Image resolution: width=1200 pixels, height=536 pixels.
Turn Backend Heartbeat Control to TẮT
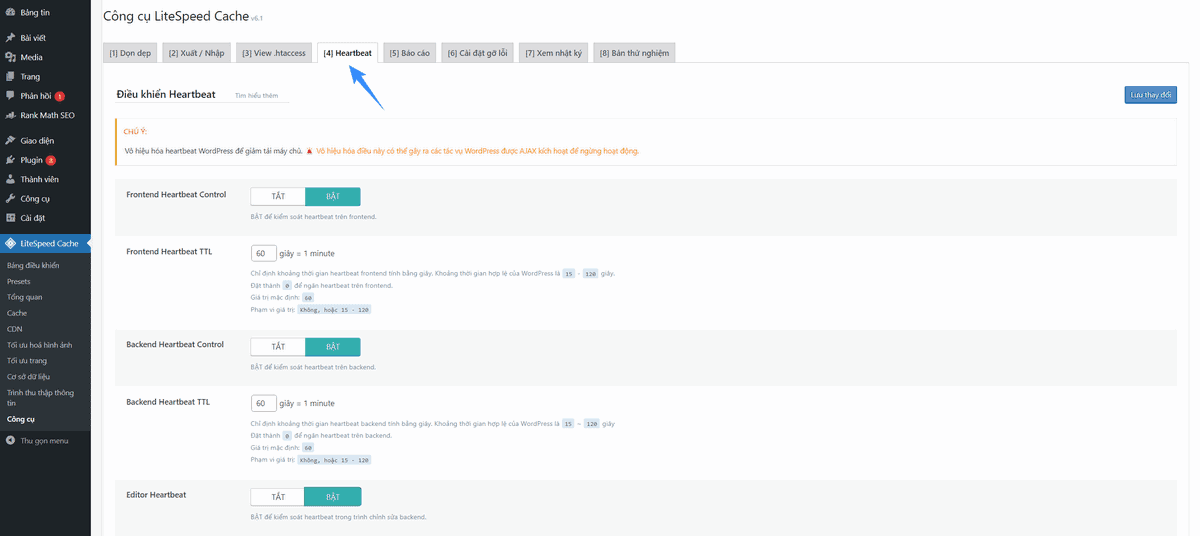point(278,347)
